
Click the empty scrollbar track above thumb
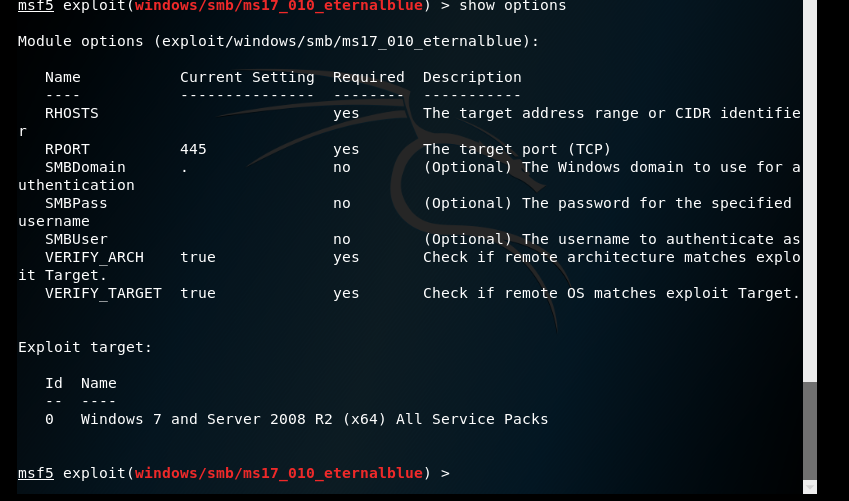click(810, 200)
